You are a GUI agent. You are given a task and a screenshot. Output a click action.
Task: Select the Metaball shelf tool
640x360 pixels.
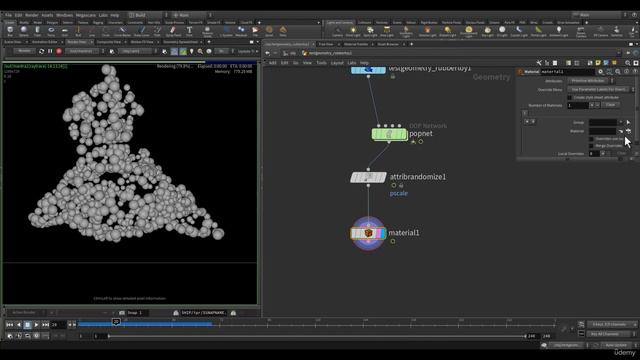pyautogui.click(x=241, y=31)
